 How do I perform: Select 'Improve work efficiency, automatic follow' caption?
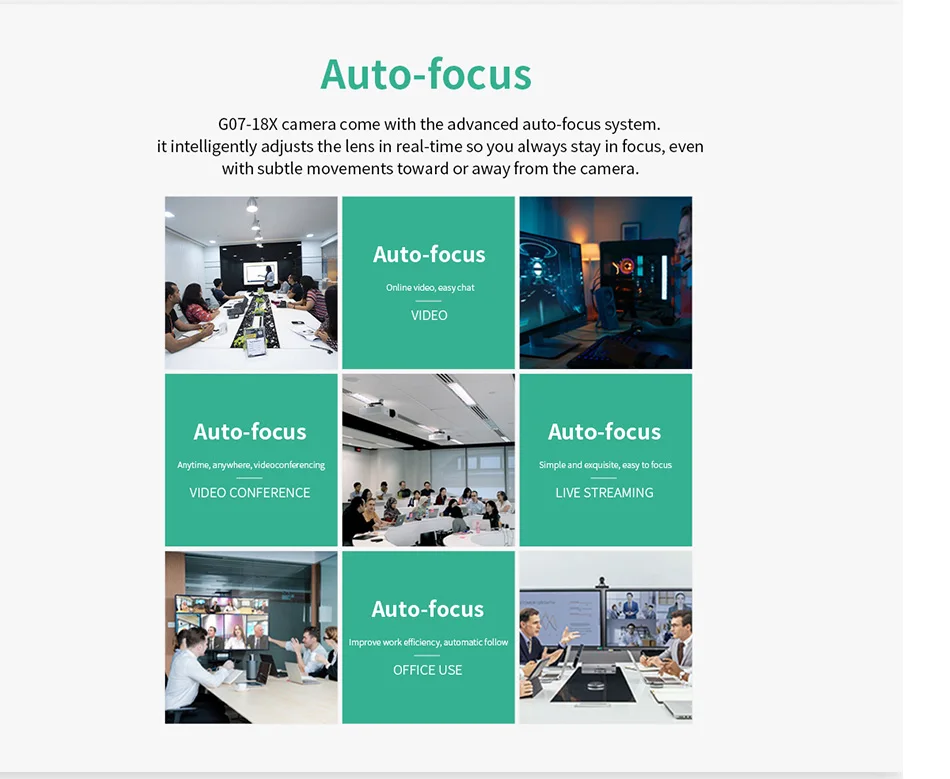(428, 642)
